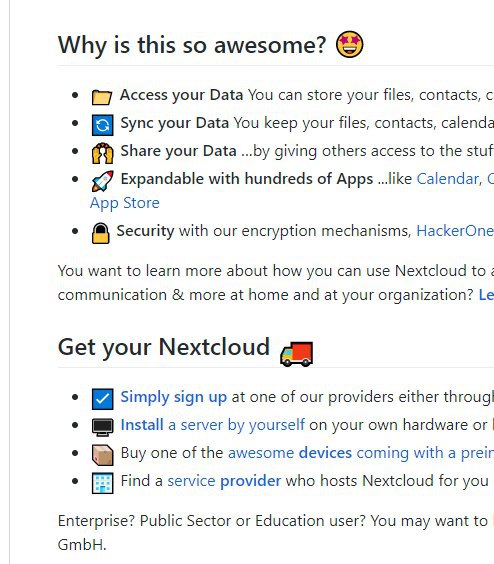Open Install a server by yourself link
Screen dimensions: 494x564
[x=213, y=425]
